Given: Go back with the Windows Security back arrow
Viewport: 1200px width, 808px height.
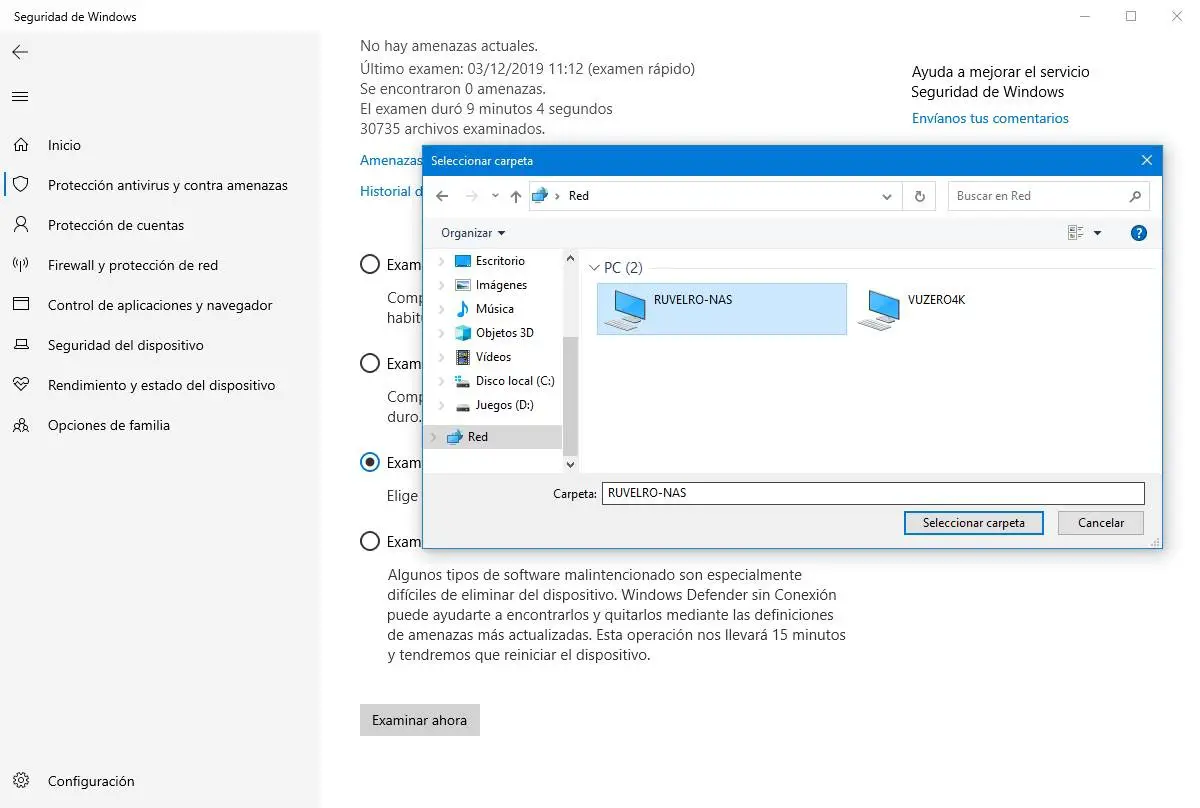Looking at the screenshot, I should point(20,52).
